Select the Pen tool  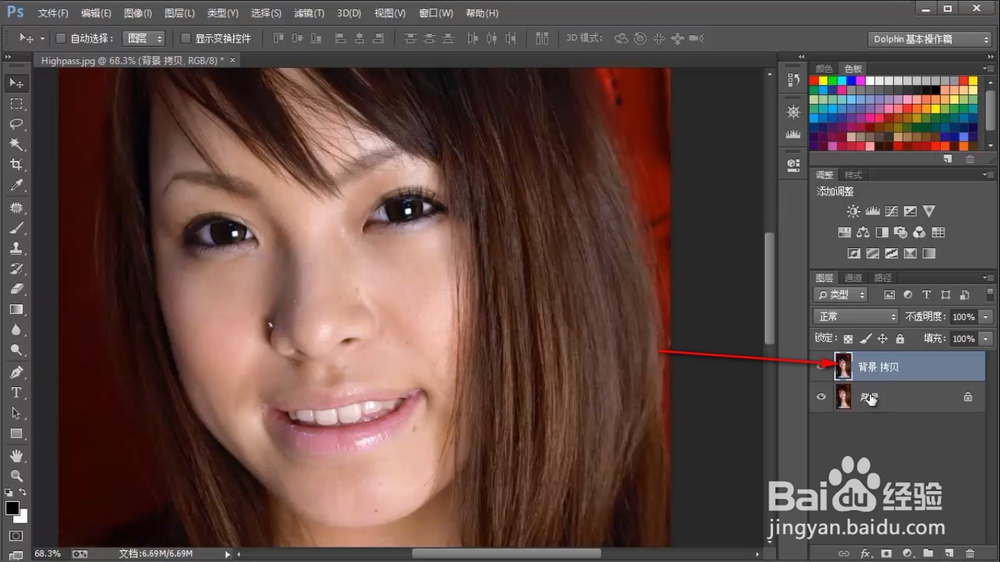point(17,373)
